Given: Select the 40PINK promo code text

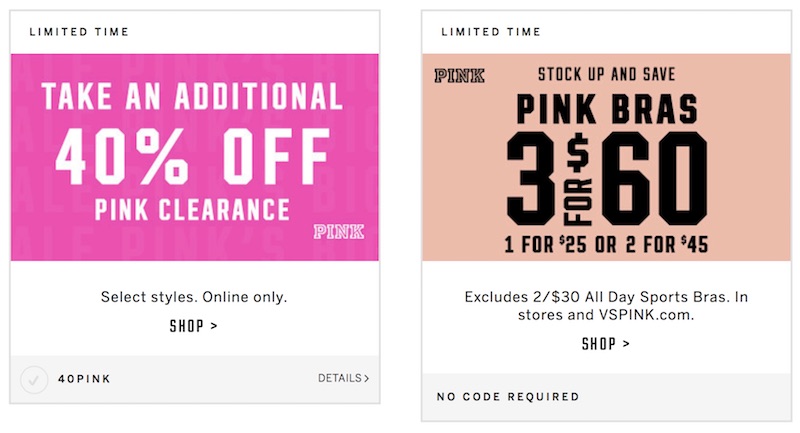Looking at the screenshot, I should 84,379.
